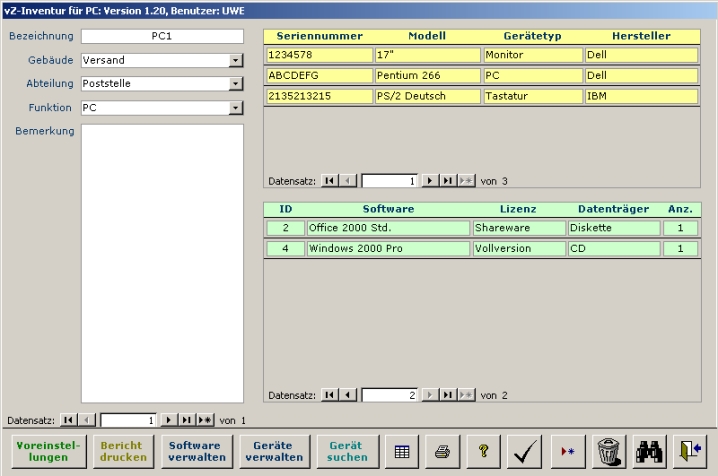Search using the binoculars icon
The width and height of the screenshot is (718, 476).
pyautogui.click(x=649, y=452)
